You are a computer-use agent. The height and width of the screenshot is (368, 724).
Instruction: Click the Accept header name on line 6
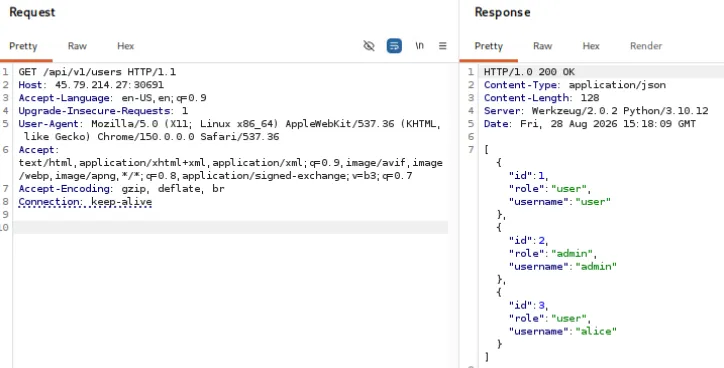click(x=36, y=150)
